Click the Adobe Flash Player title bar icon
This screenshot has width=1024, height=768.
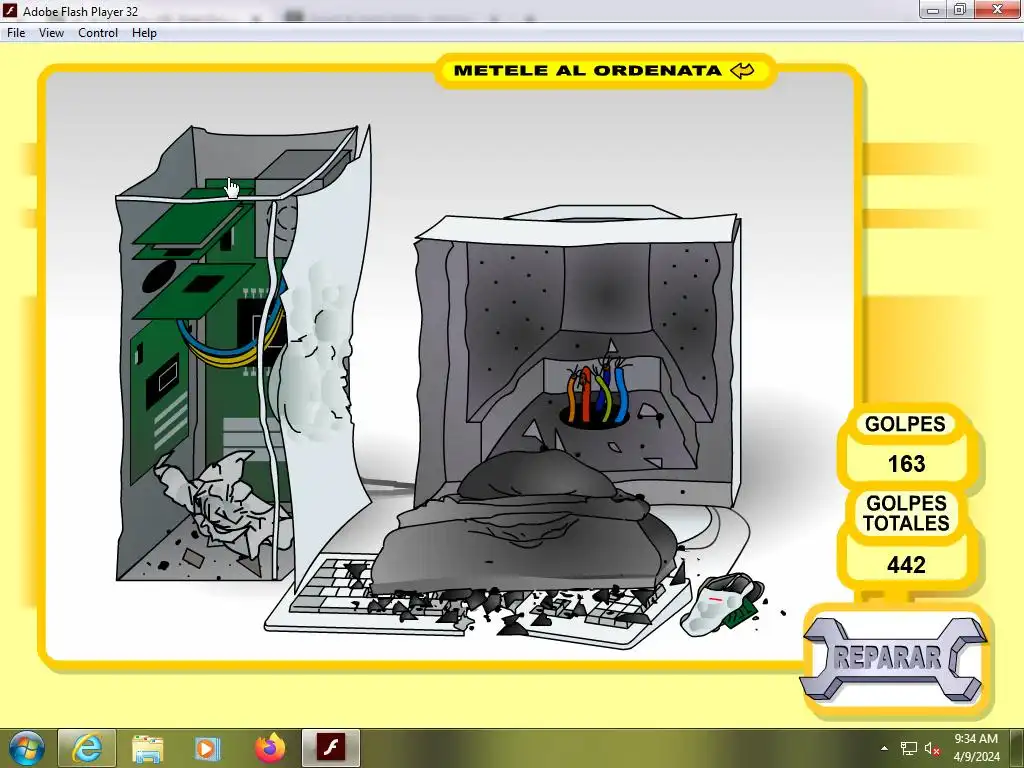pyautogui.click(x=10, y=11)
